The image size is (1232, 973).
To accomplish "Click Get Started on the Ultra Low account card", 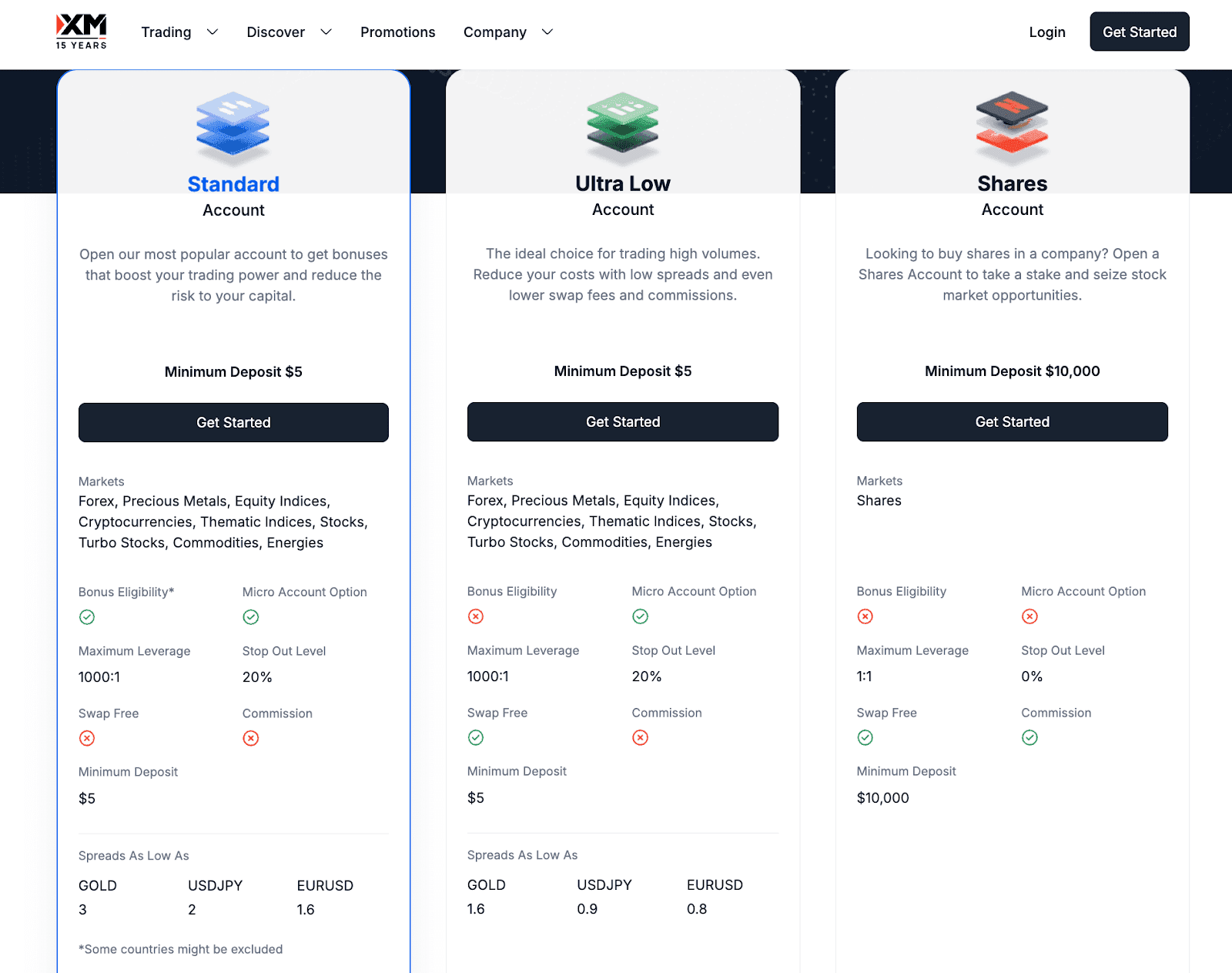I will [623, 421].
